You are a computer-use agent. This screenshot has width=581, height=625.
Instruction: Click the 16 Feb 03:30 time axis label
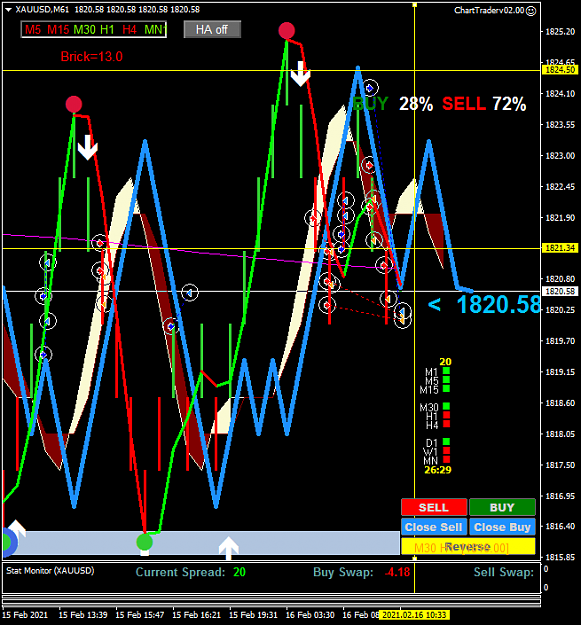tap(310, 615)
